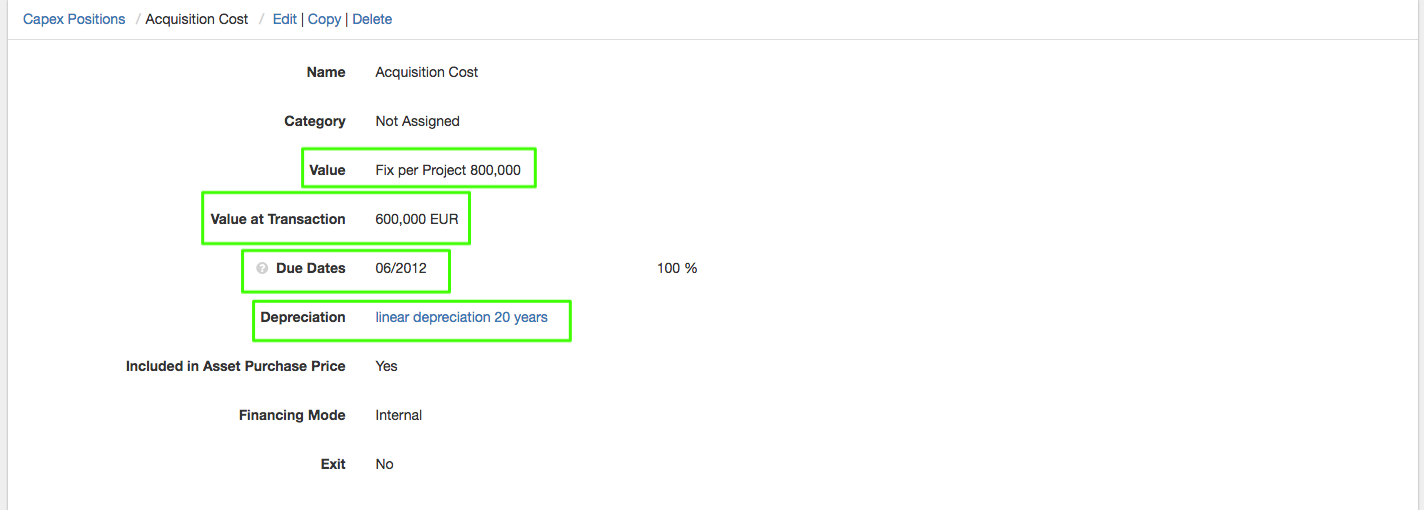Click the Yes value for Asset Purchase Price

click(386, 366)
